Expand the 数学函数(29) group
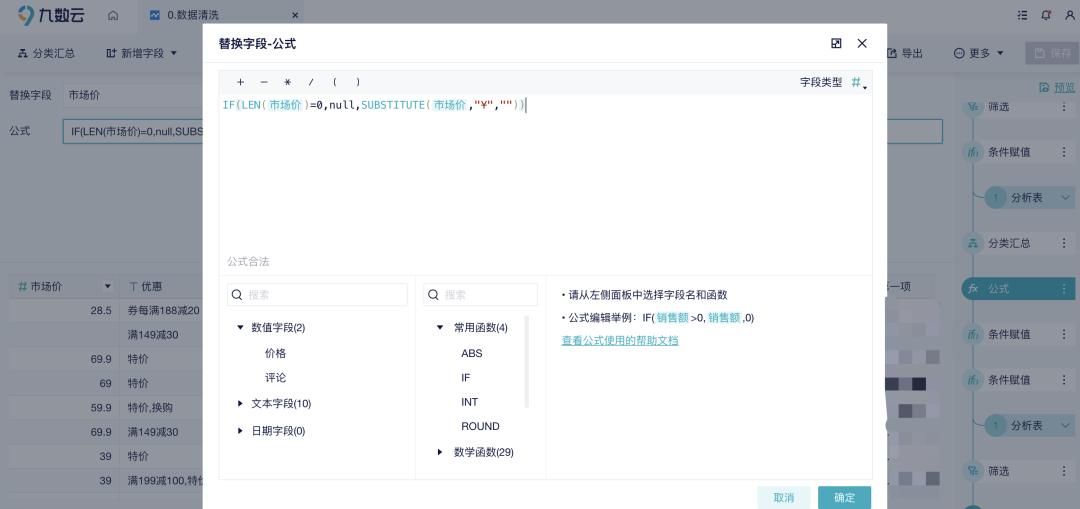The image size is (1080, 509). point(440,453)
